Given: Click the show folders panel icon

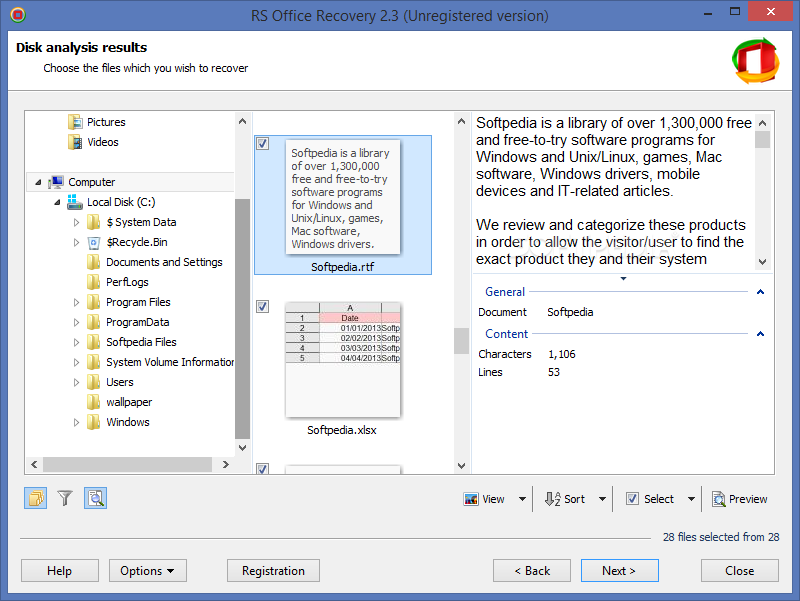Looking at the screenshot, I should [36, 498].
